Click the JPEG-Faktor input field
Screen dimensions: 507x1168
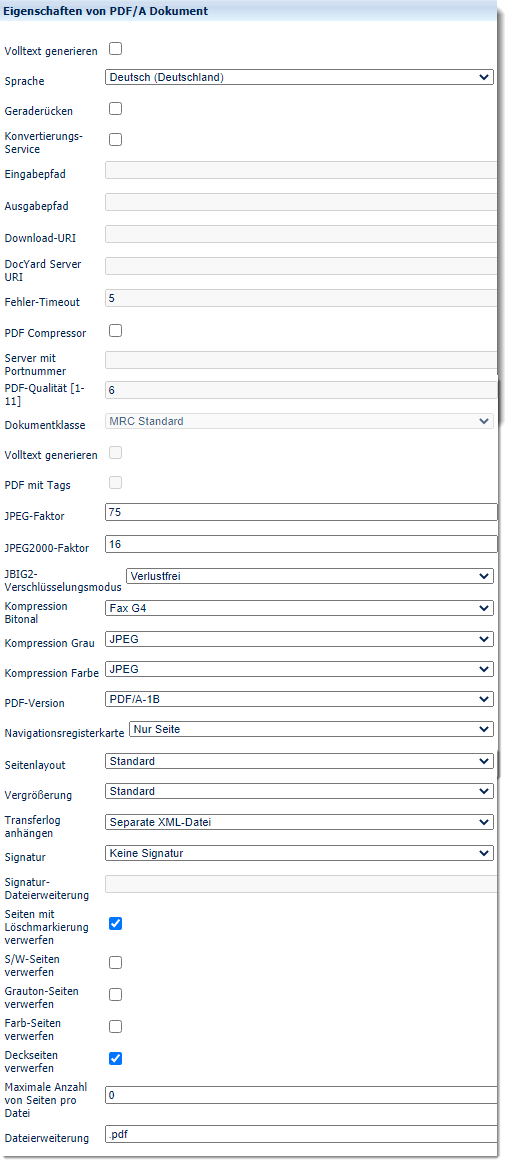pyautogui.click(x=302, y=512)
